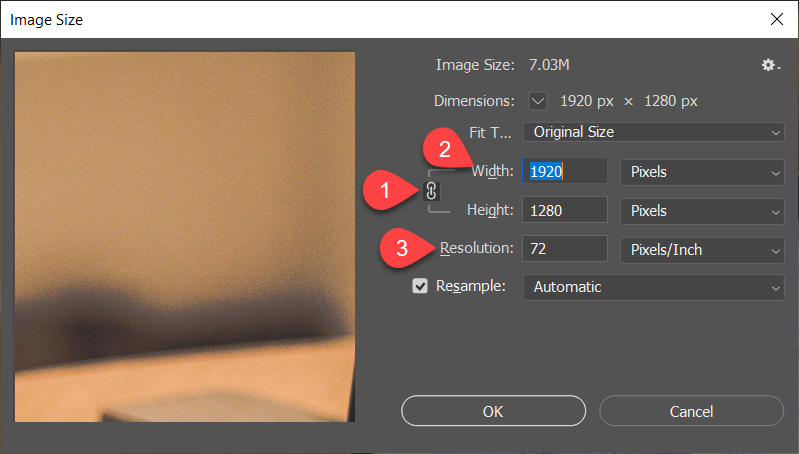Expand the Dimensions unit chevron

(x=538, y=101)
